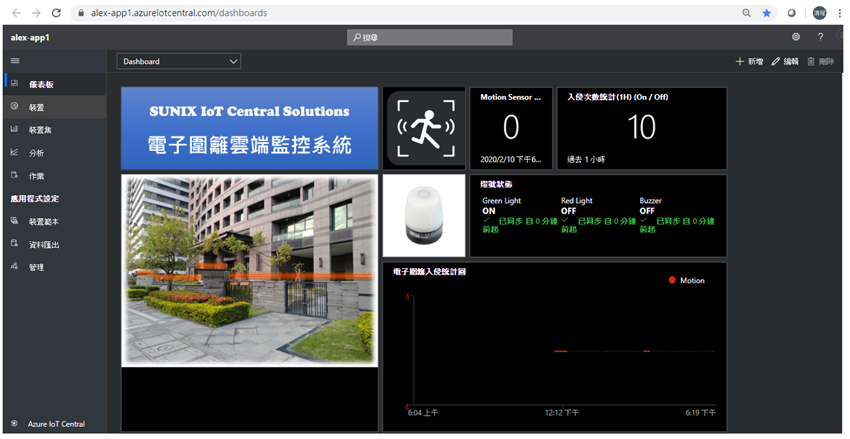Viewport: 850px width, 439px height.
Task: Bookmark page with the star icon
Action: 767,13
